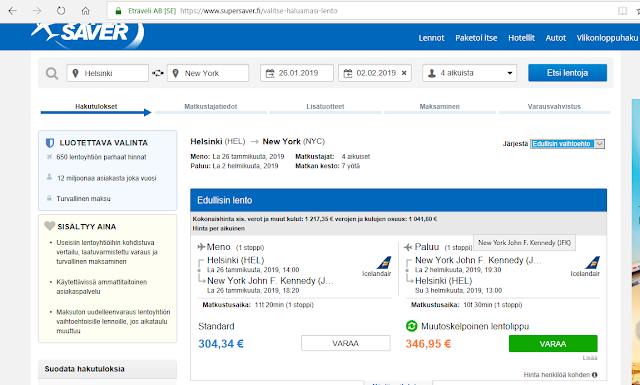This screenshot has width=640, height=385.
Task: Click the Sisältyy aina heart icon
Action: click(49, 226)
